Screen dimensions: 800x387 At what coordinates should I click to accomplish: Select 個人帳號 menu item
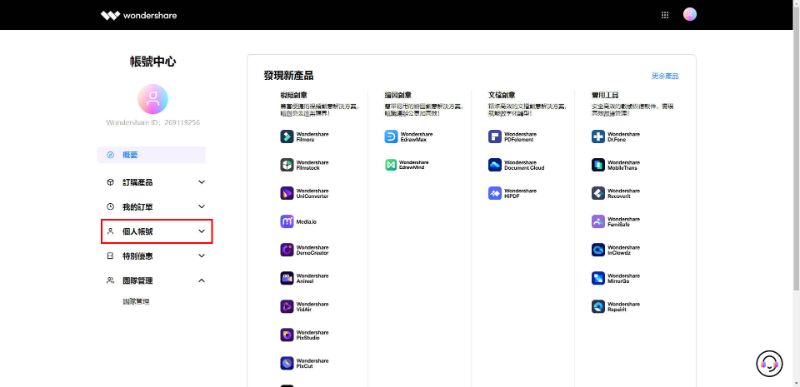pyautogui.click(x=138, y=231)
